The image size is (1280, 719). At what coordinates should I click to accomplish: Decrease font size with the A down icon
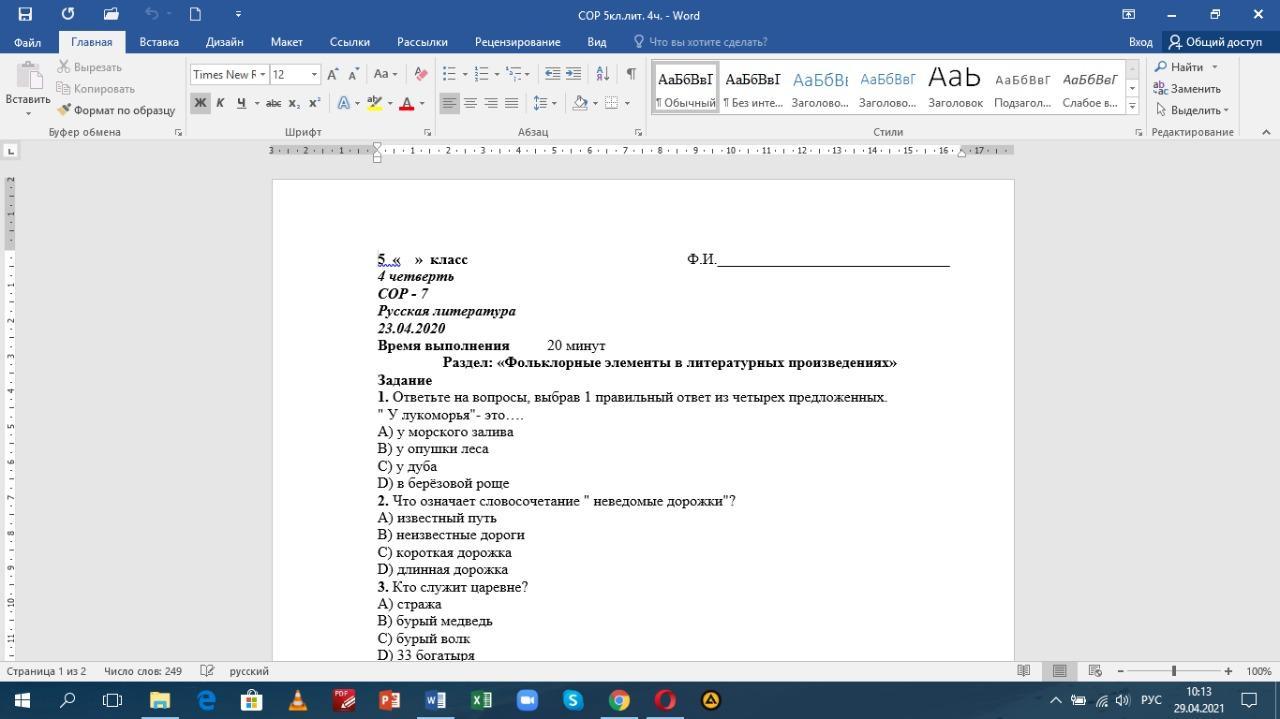tap(353, 74)
